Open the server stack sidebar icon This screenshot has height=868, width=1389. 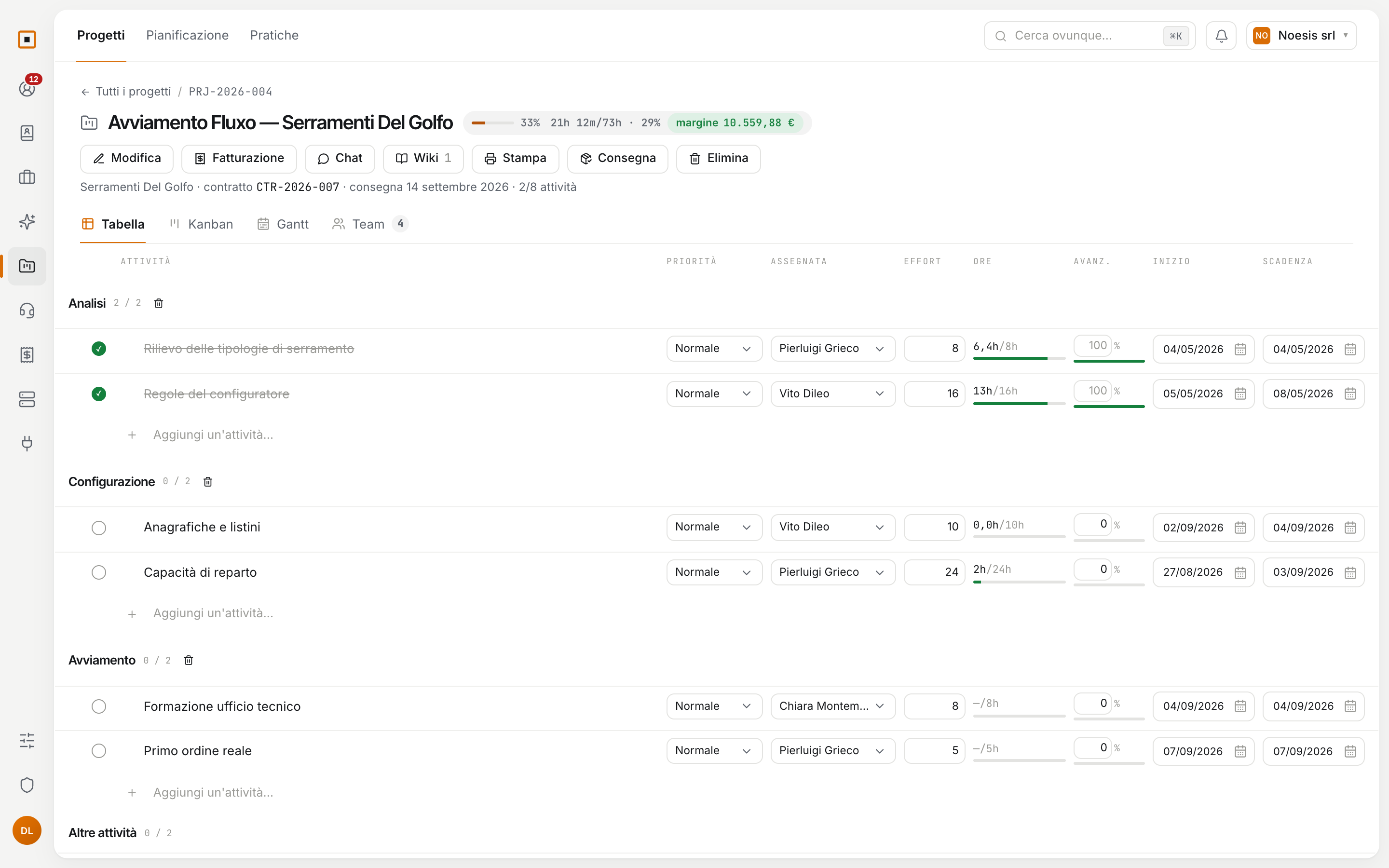coord(27,399)
